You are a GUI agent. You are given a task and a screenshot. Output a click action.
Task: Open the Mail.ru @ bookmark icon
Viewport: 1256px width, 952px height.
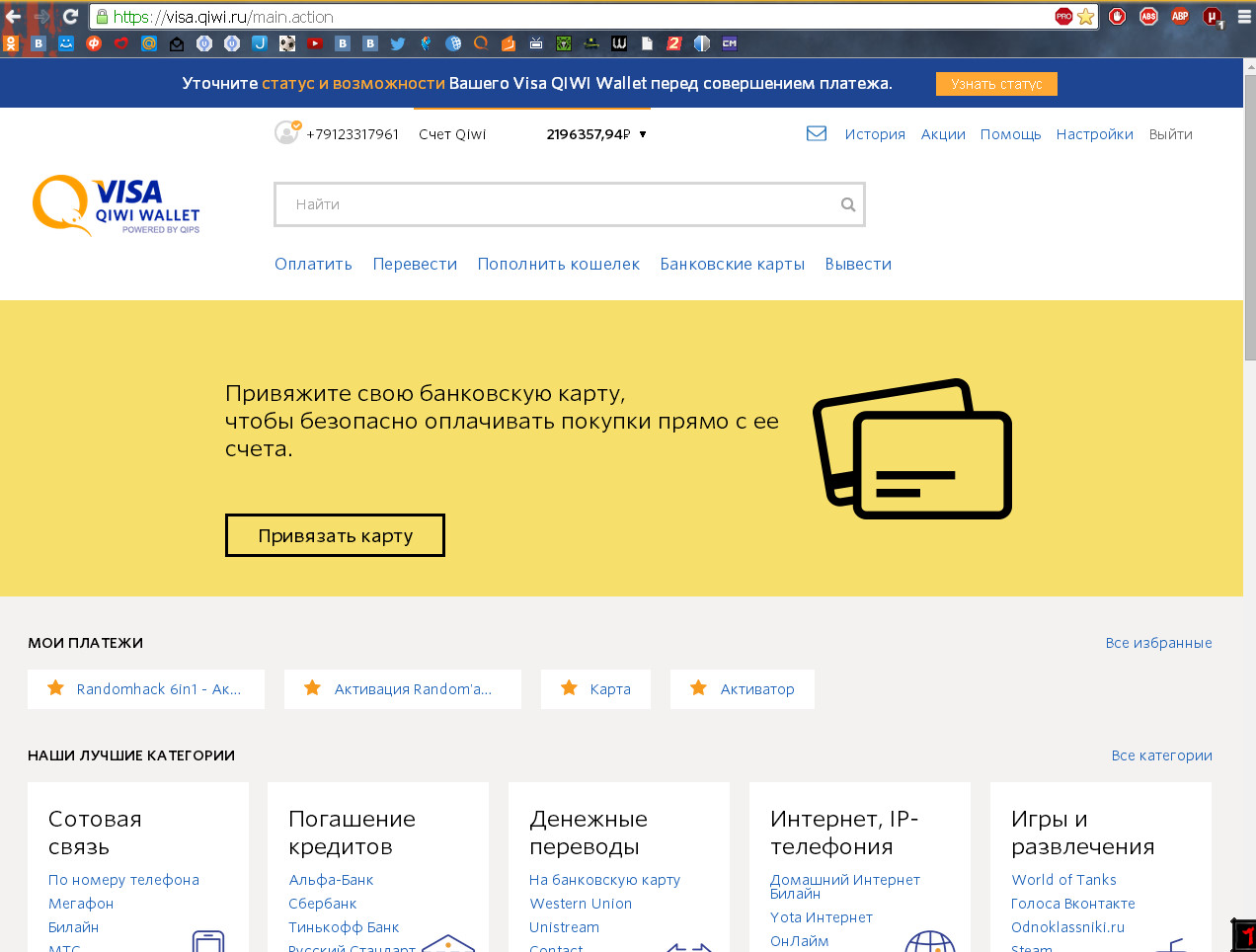[149, 42]
